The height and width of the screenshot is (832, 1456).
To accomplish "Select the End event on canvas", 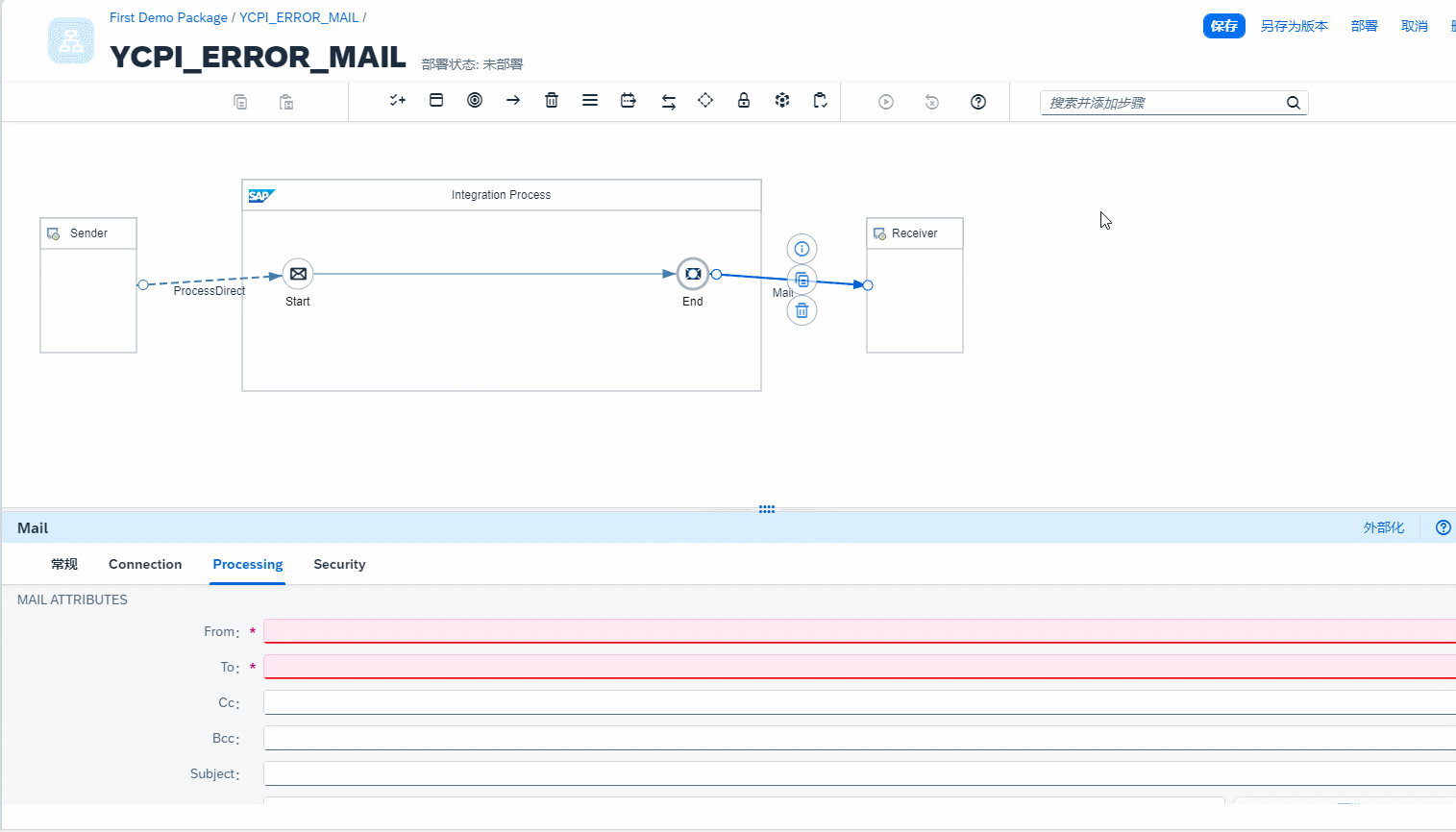I will (693, 274).
